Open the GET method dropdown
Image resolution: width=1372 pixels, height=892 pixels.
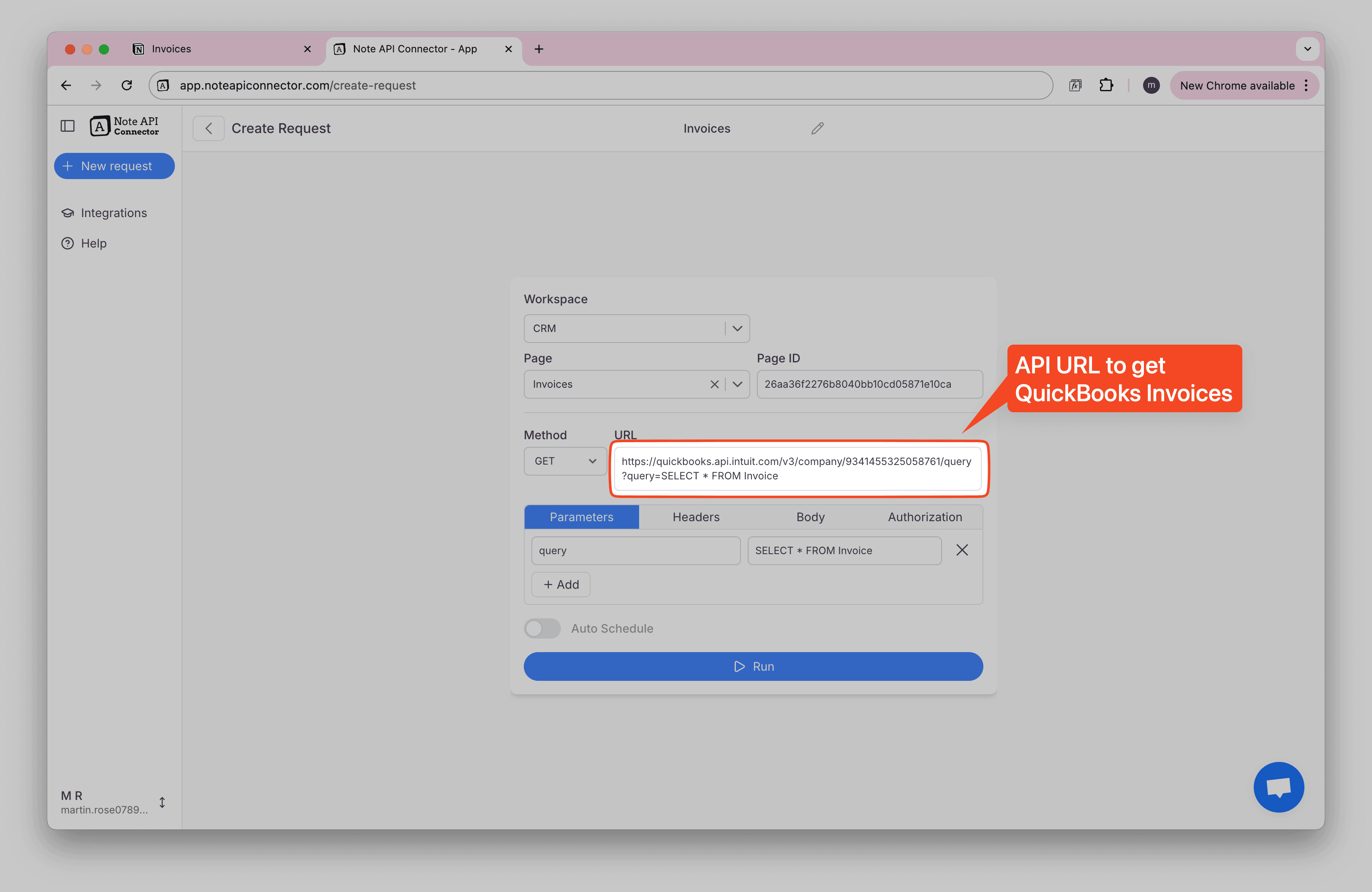(565, 461)
